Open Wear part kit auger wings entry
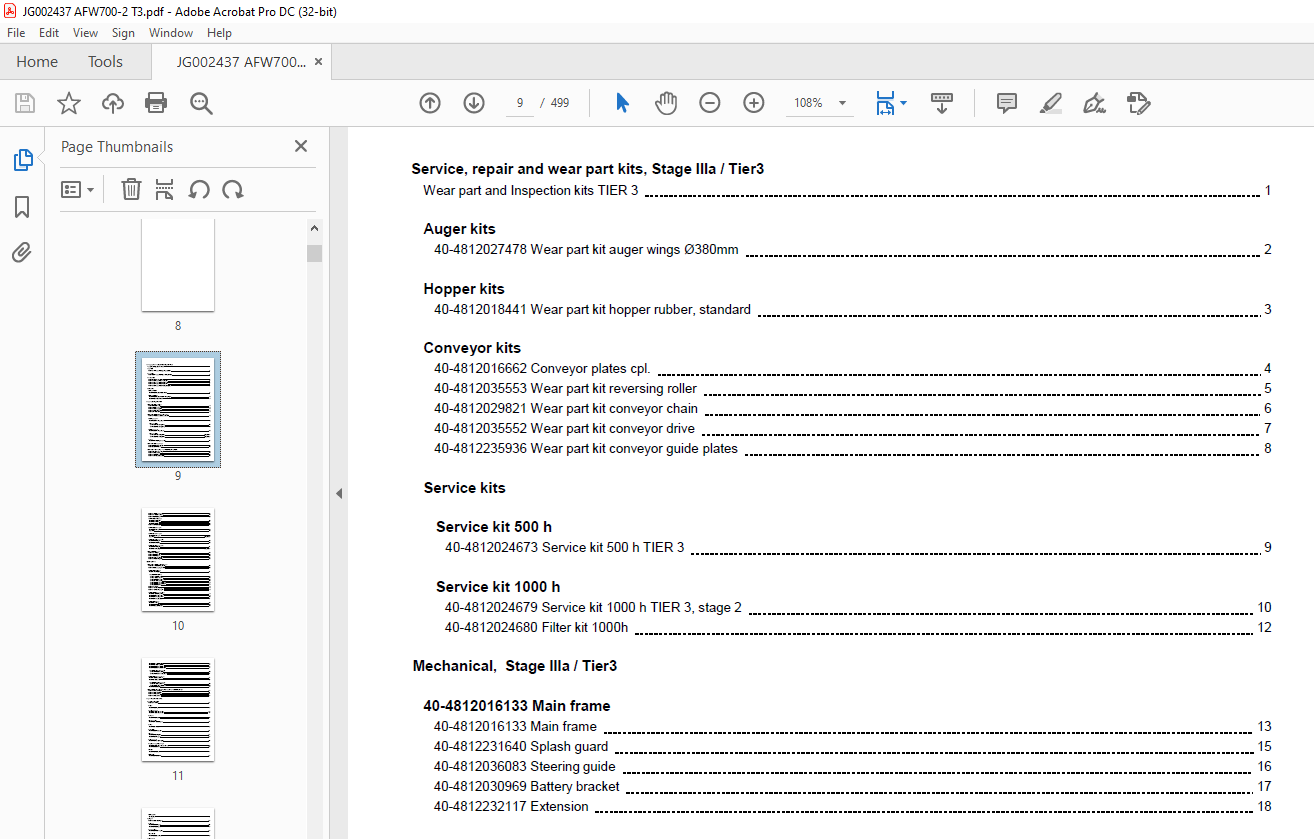1314x839 pixels. [x=852, y=250]
